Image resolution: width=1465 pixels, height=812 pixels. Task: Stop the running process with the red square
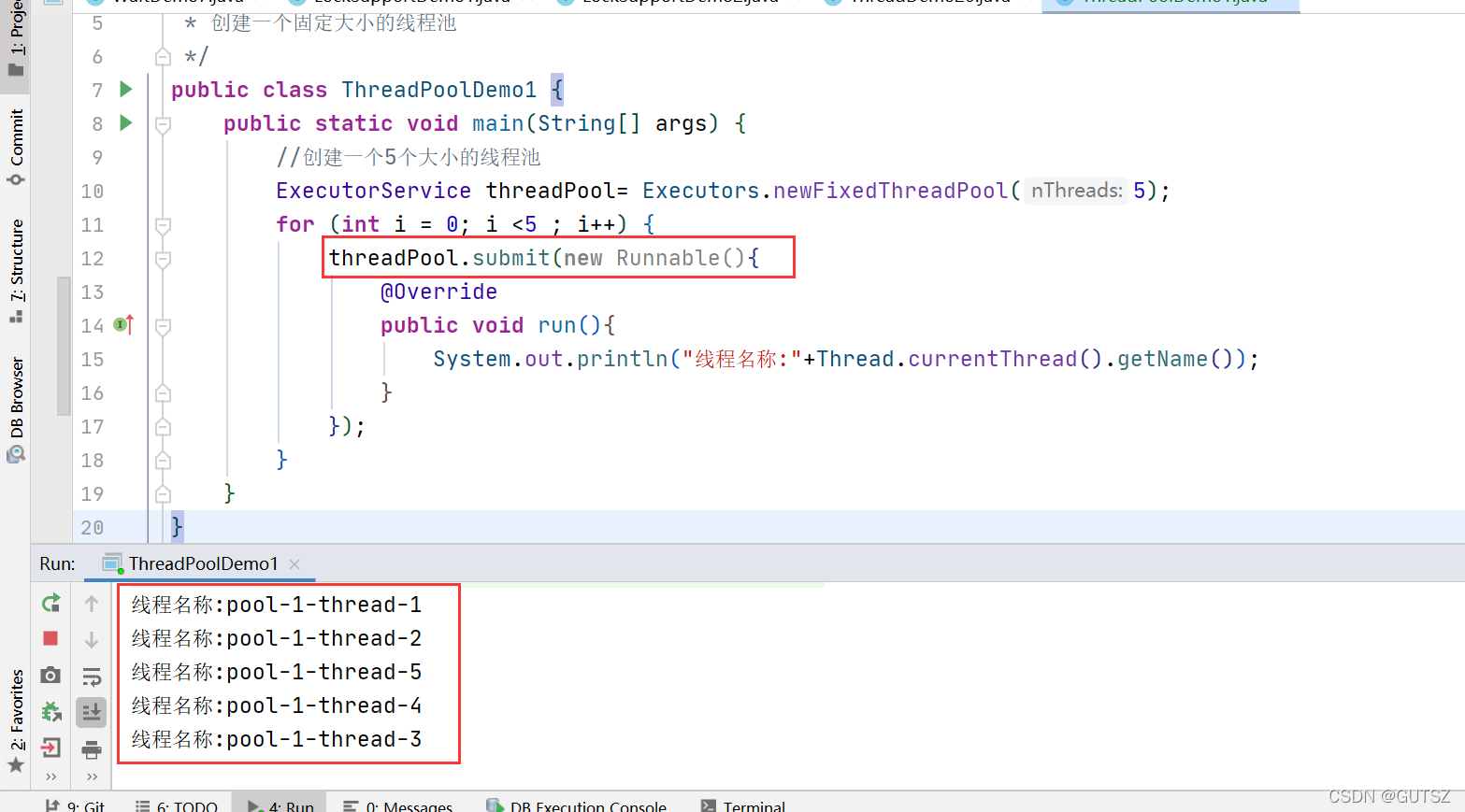coord(51,638)
